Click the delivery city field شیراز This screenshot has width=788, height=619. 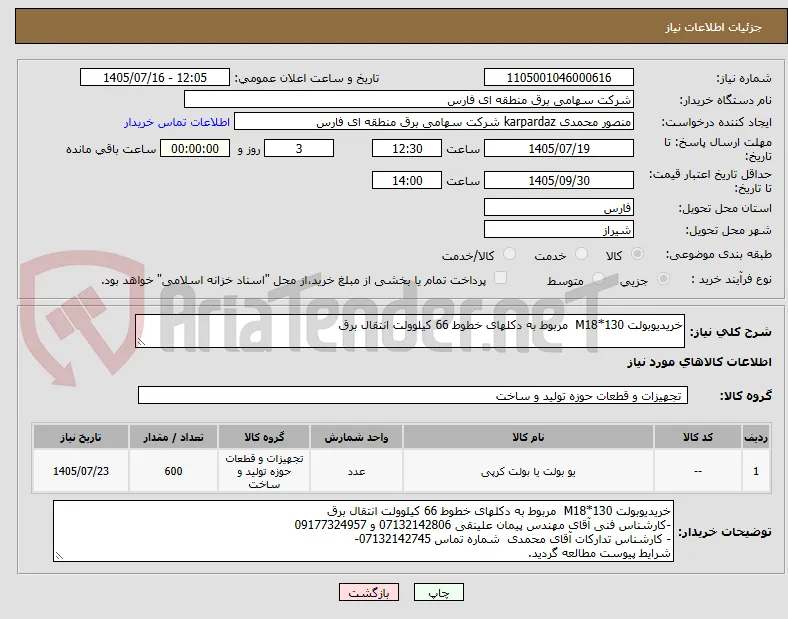tap(559, 229)
